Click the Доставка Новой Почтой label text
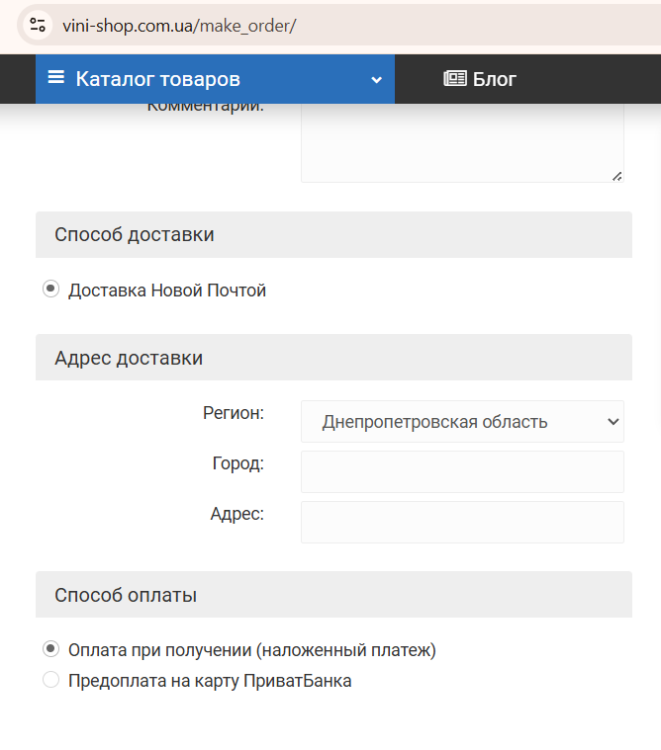 point(167,291)
